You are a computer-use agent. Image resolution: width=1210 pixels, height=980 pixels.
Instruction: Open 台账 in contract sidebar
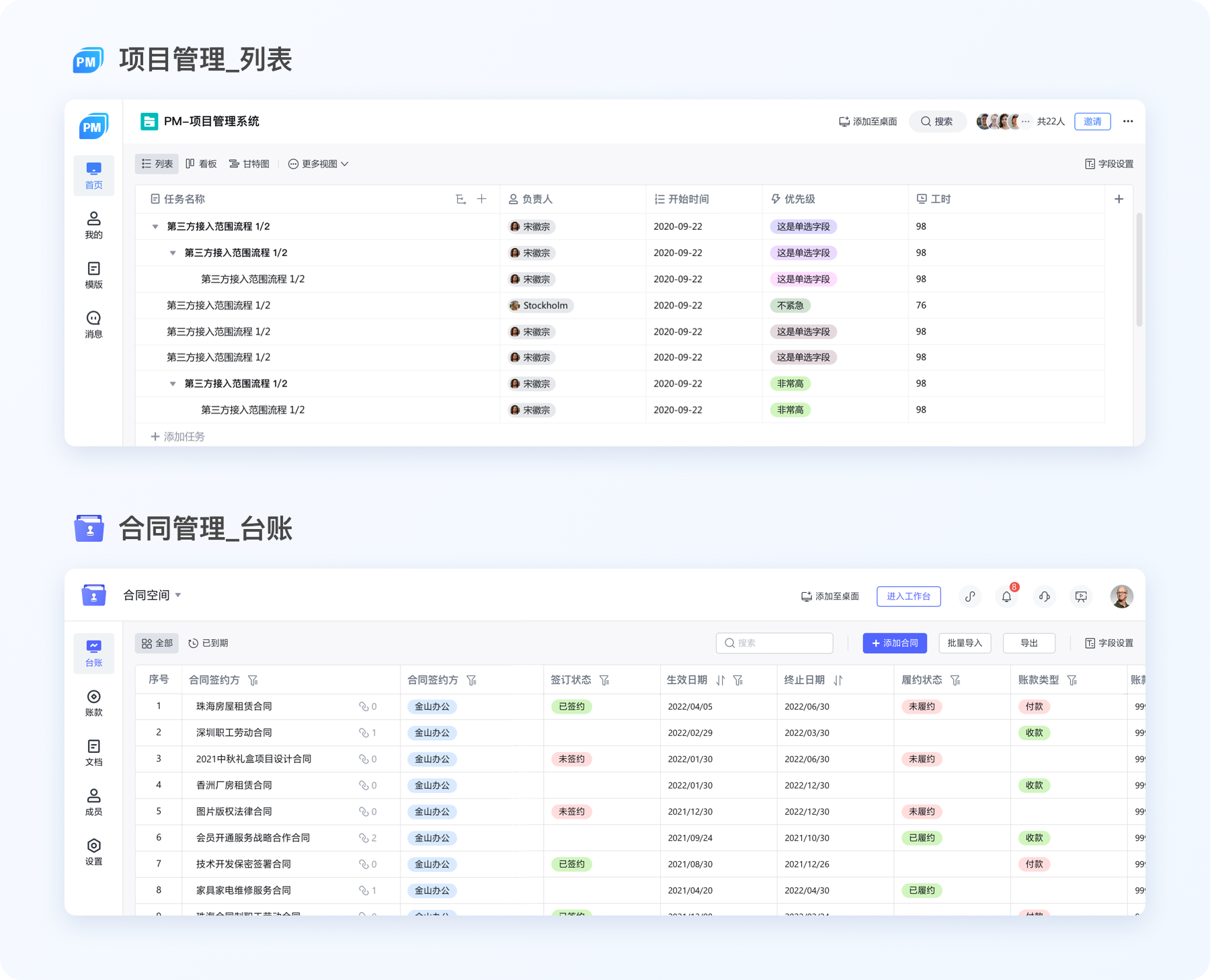[x=93, y=653]
